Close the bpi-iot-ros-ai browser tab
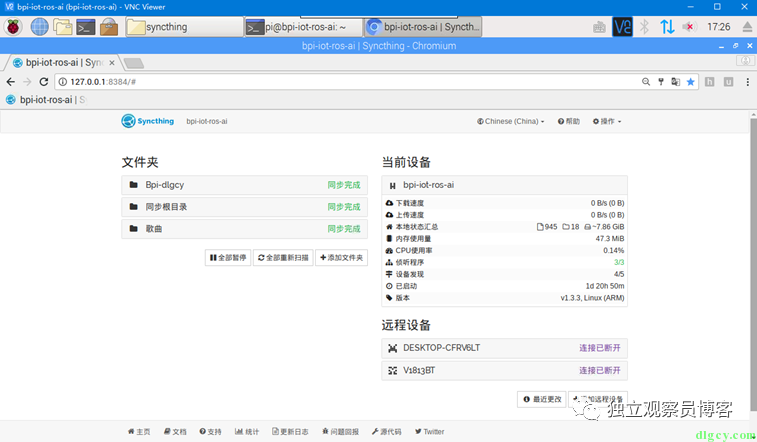Viewport: 757px width, 442px height. (112, 63)
